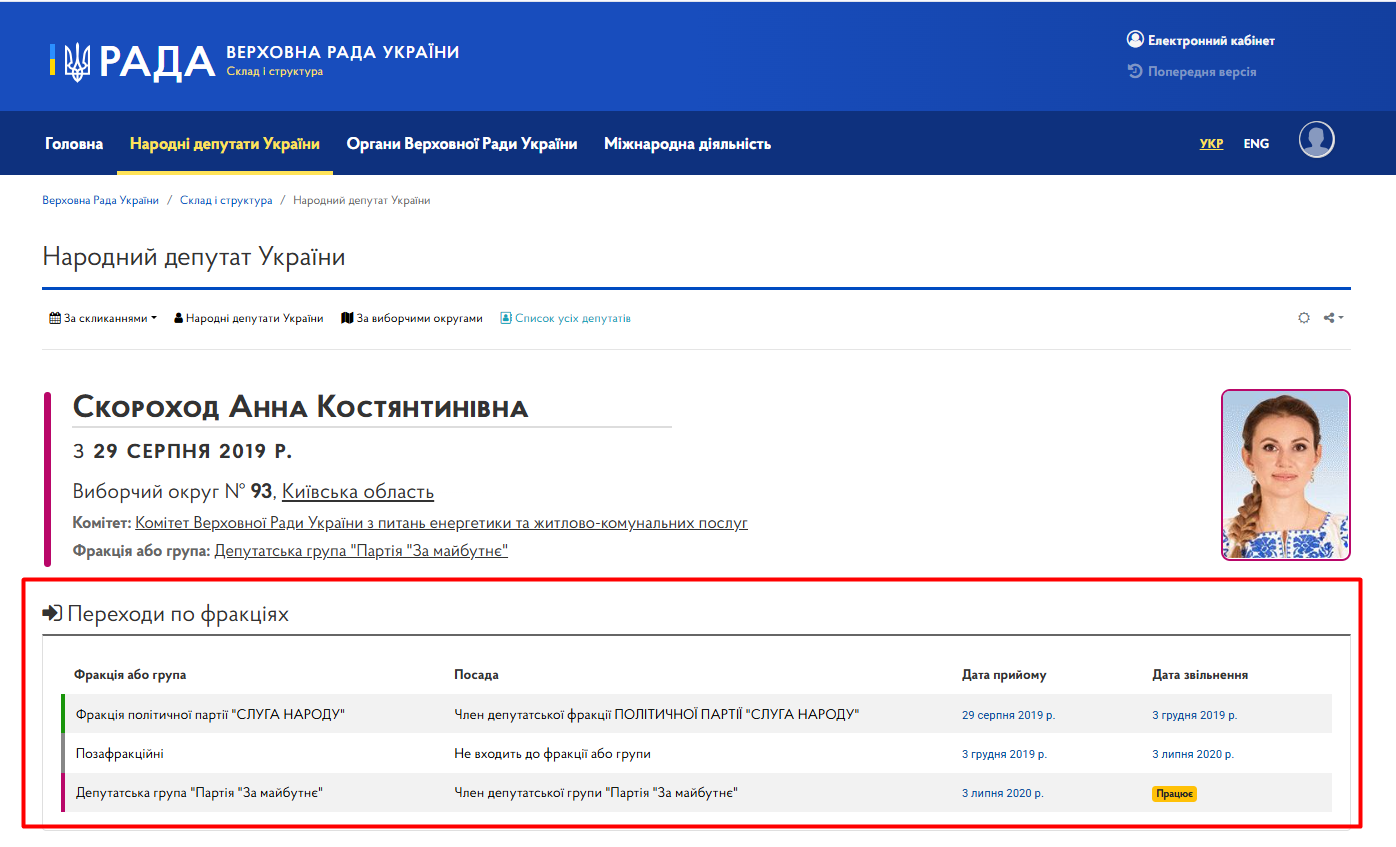This screenshot has width=1396, height=847.
Task: Open the share dropdown icon
Action: tap(1334, 318)
